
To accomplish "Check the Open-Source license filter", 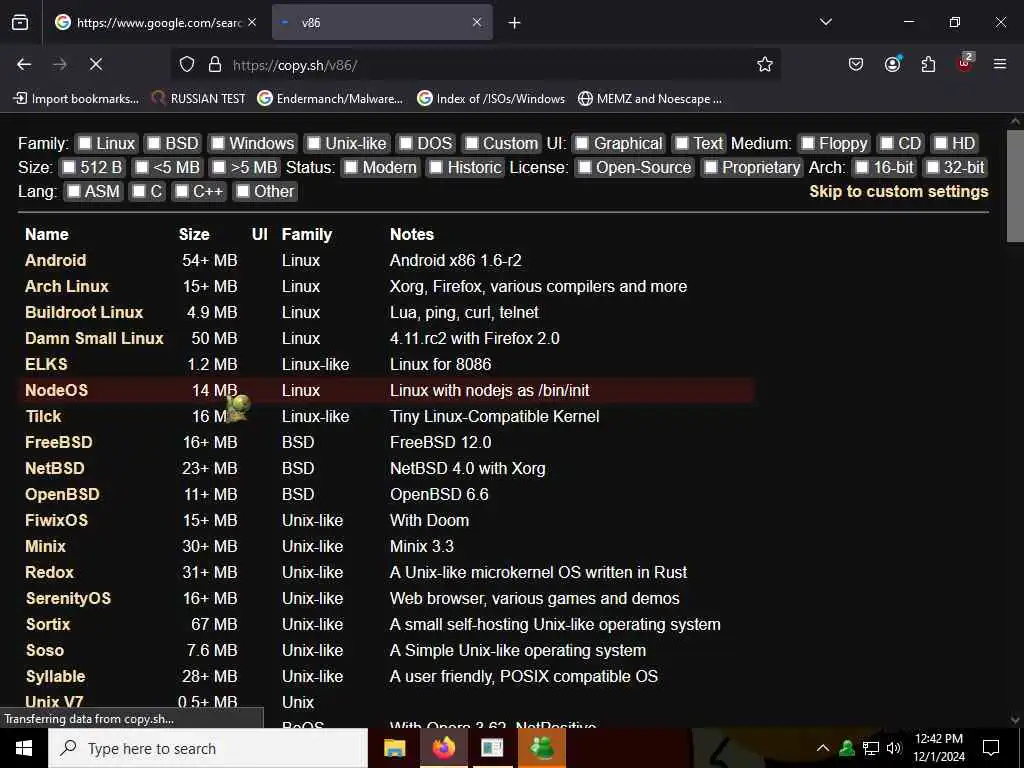I will (585, 167).
